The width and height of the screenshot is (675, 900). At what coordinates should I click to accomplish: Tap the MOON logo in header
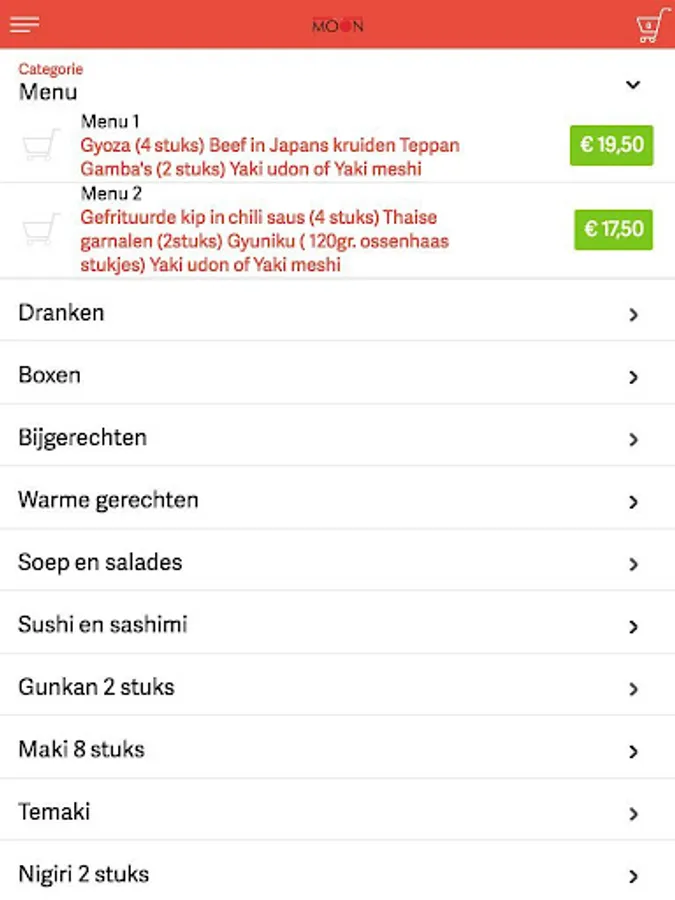(x=338, y=25)
